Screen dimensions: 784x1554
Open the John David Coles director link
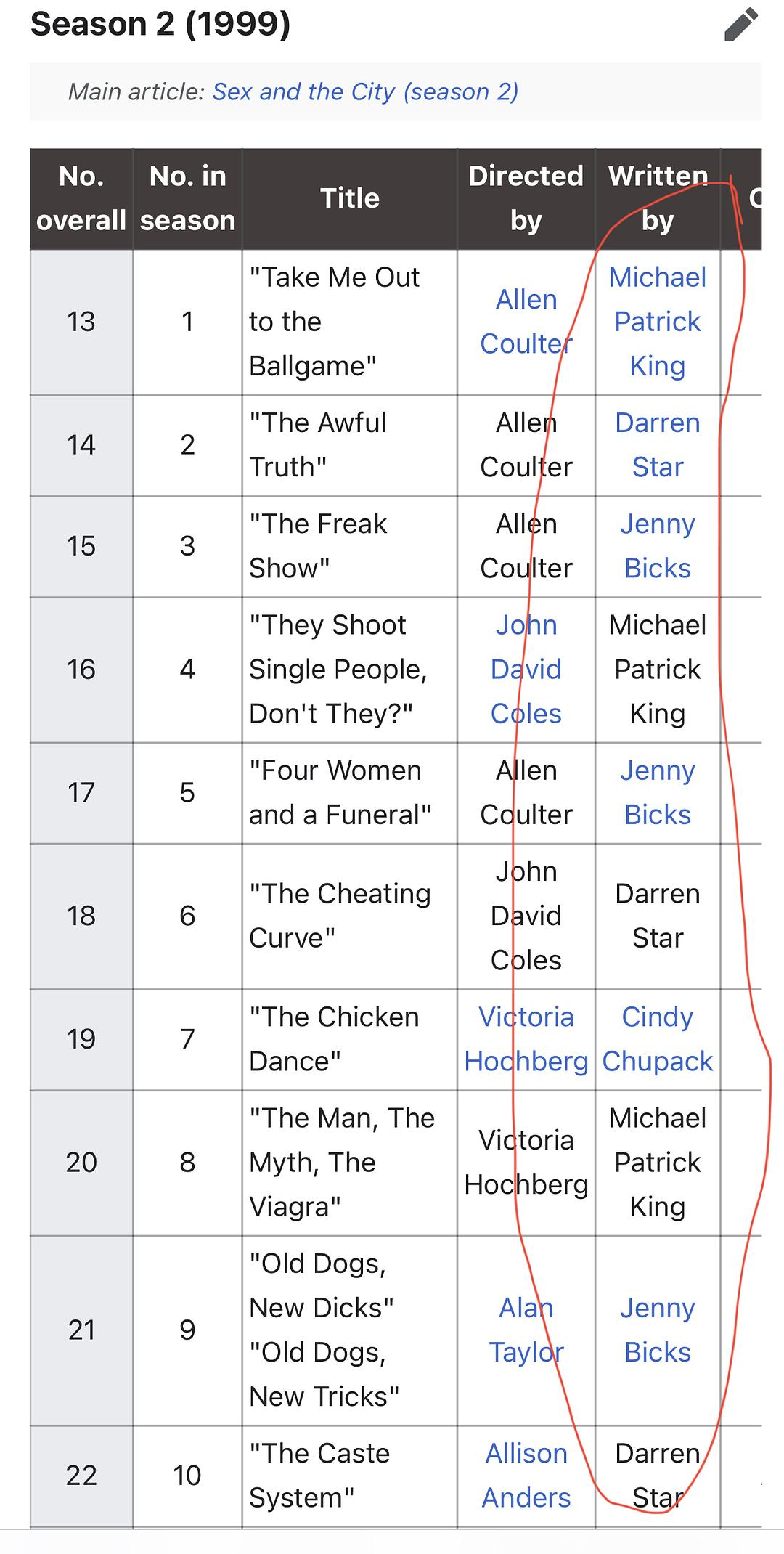pyautogui.click(x=526, y=669)
